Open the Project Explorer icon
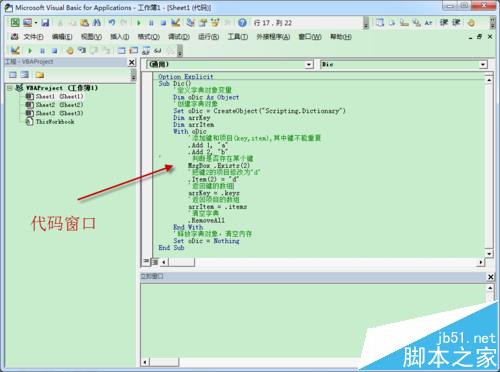Screen dimensions: 500x372 pos(190,23)
